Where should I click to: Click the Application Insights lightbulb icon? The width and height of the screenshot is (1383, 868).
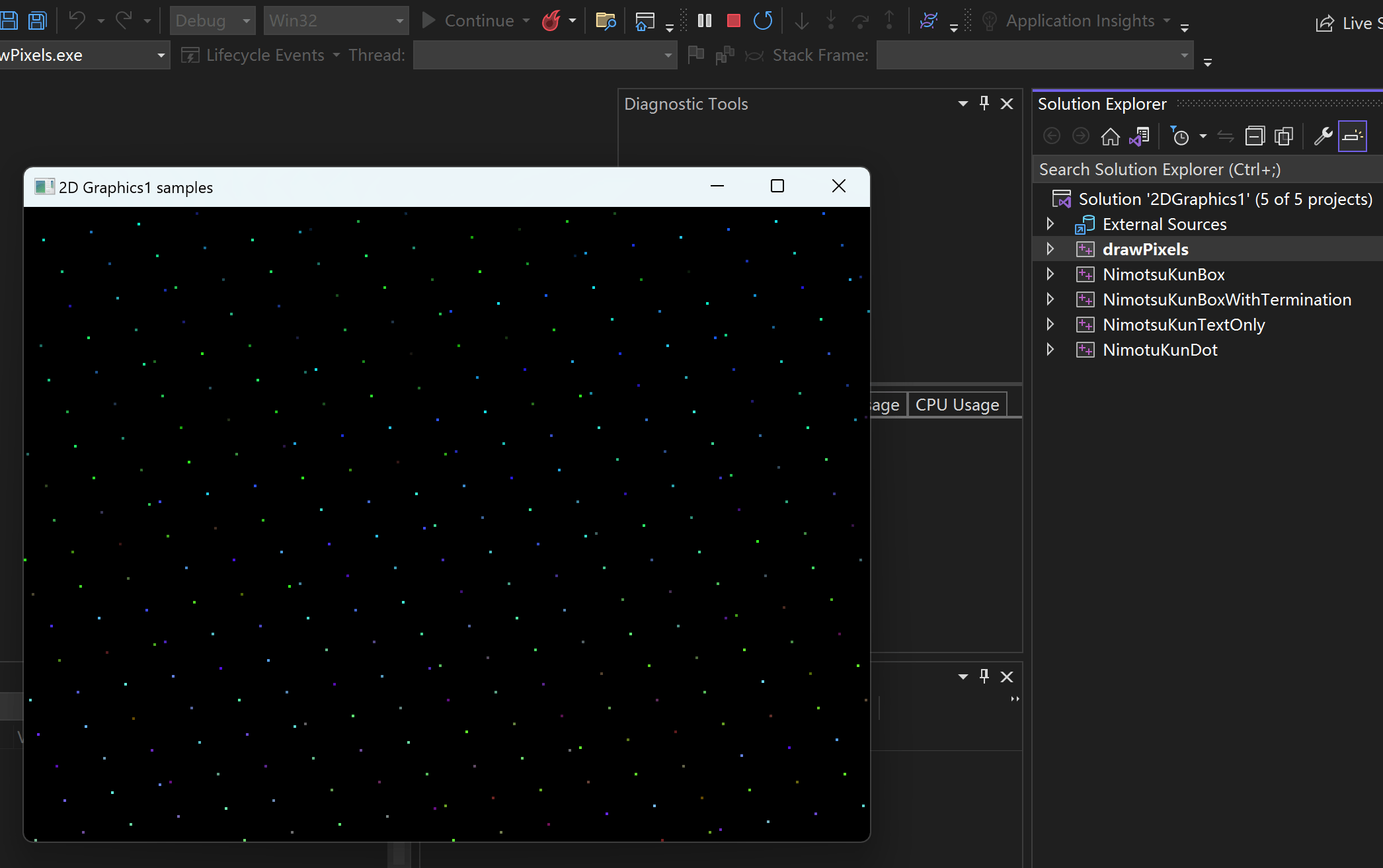click(x=990, y=21)
